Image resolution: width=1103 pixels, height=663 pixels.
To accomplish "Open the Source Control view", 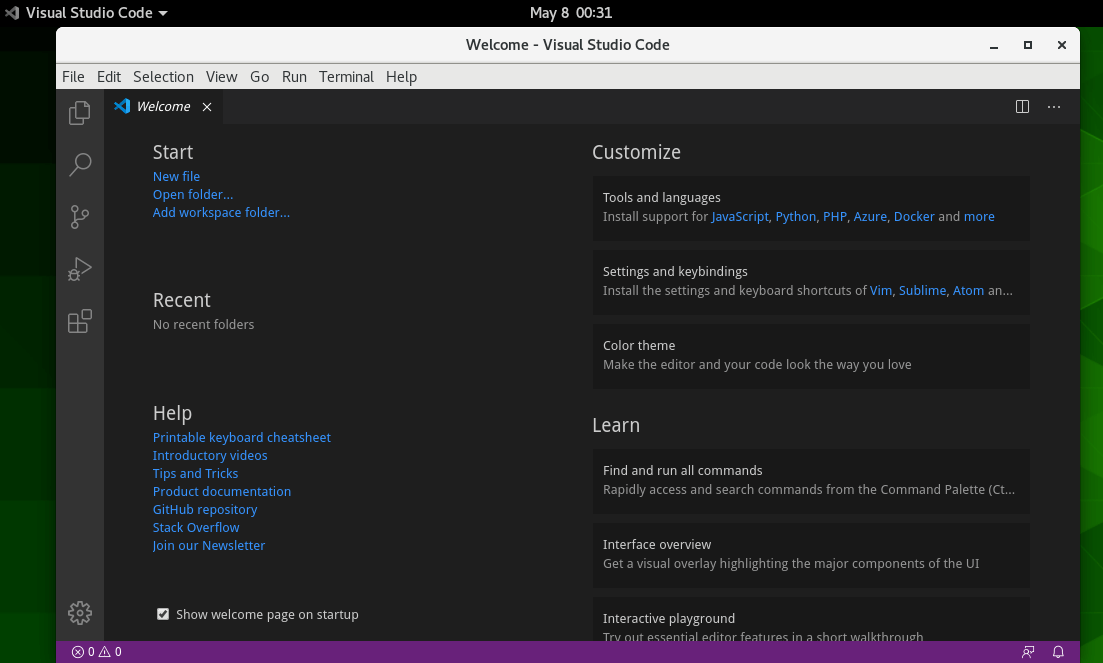I will pos(80,217).
